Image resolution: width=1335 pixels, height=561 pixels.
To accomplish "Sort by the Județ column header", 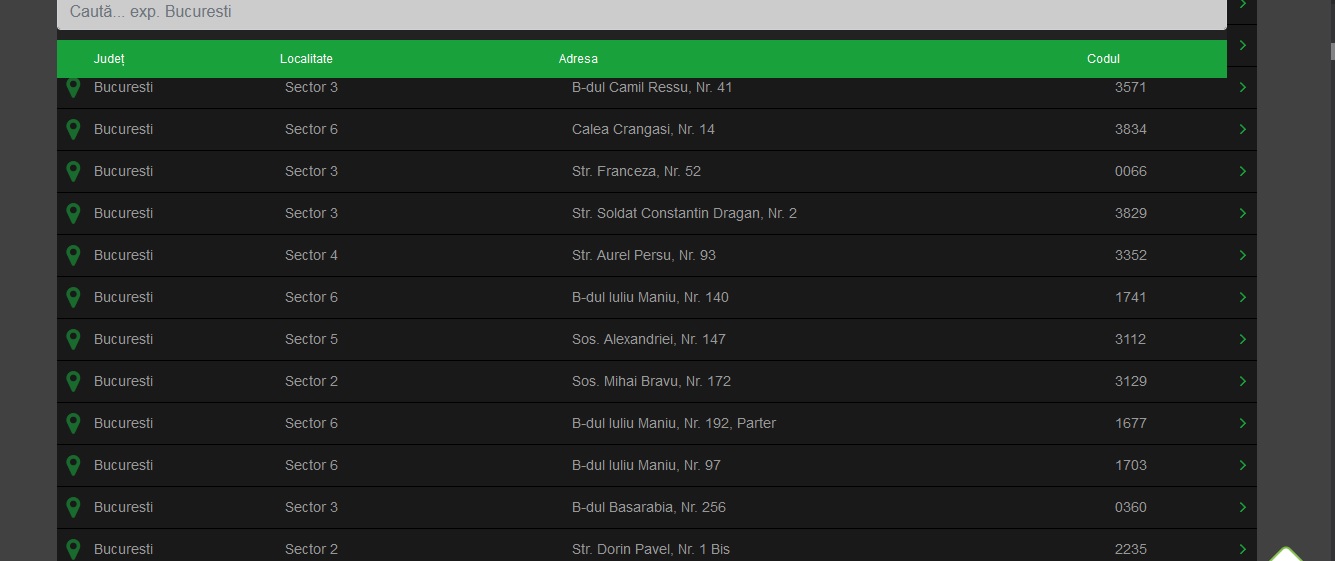I will click(x=109, y=59).
